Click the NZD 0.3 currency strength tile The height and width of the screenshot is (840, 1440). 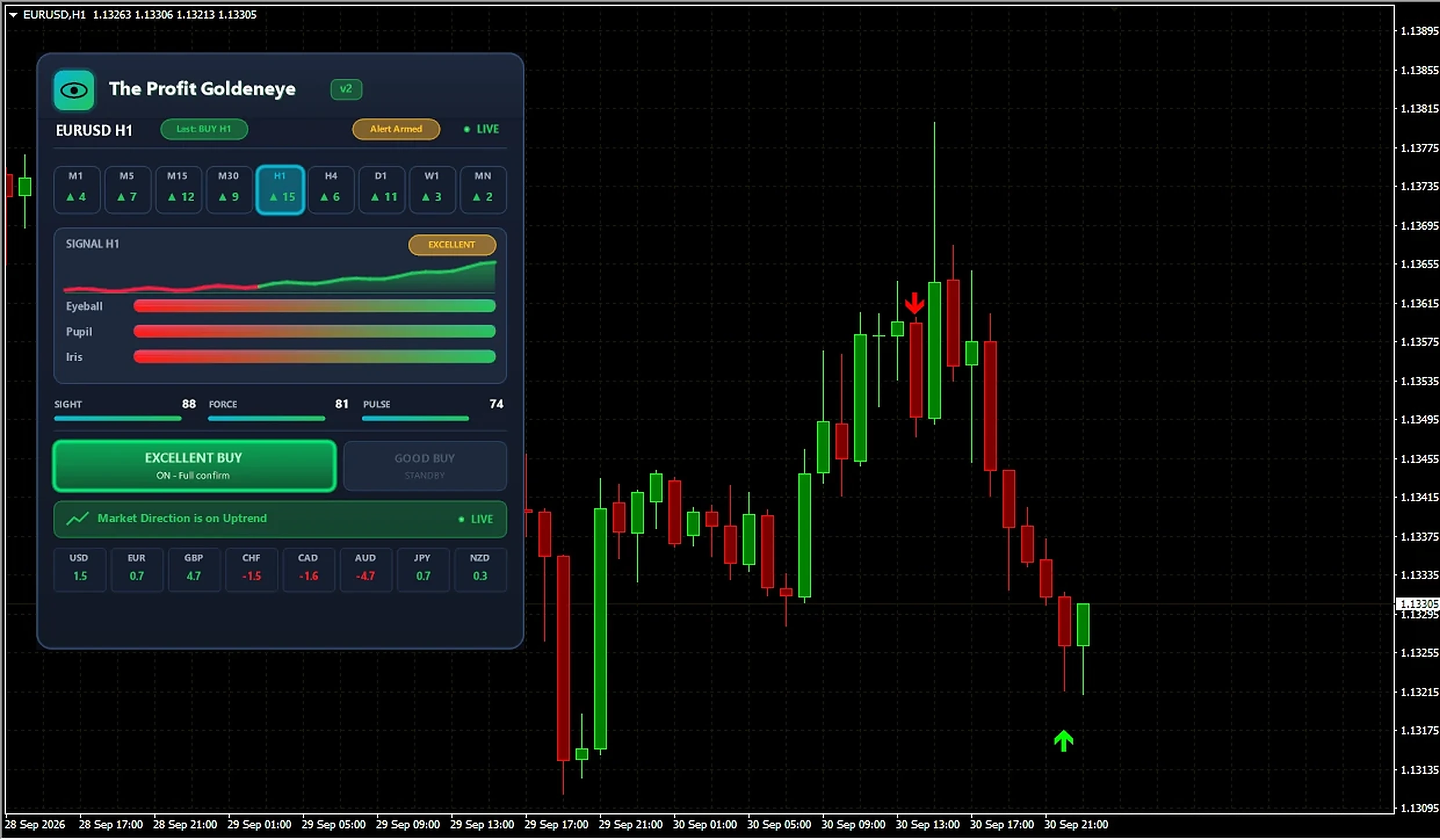[x=480, y=570]
